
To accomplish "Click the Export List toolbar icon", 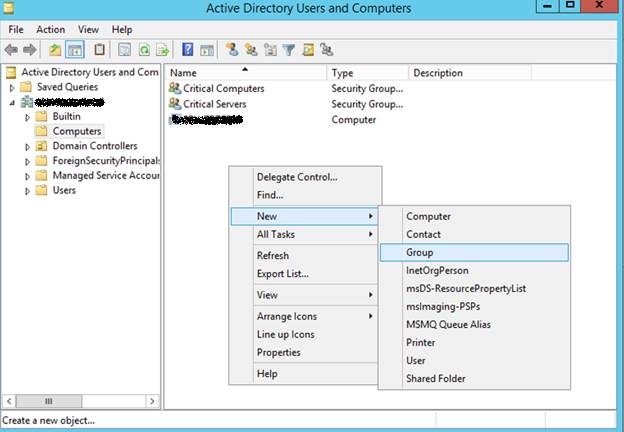I will [163, 50].
